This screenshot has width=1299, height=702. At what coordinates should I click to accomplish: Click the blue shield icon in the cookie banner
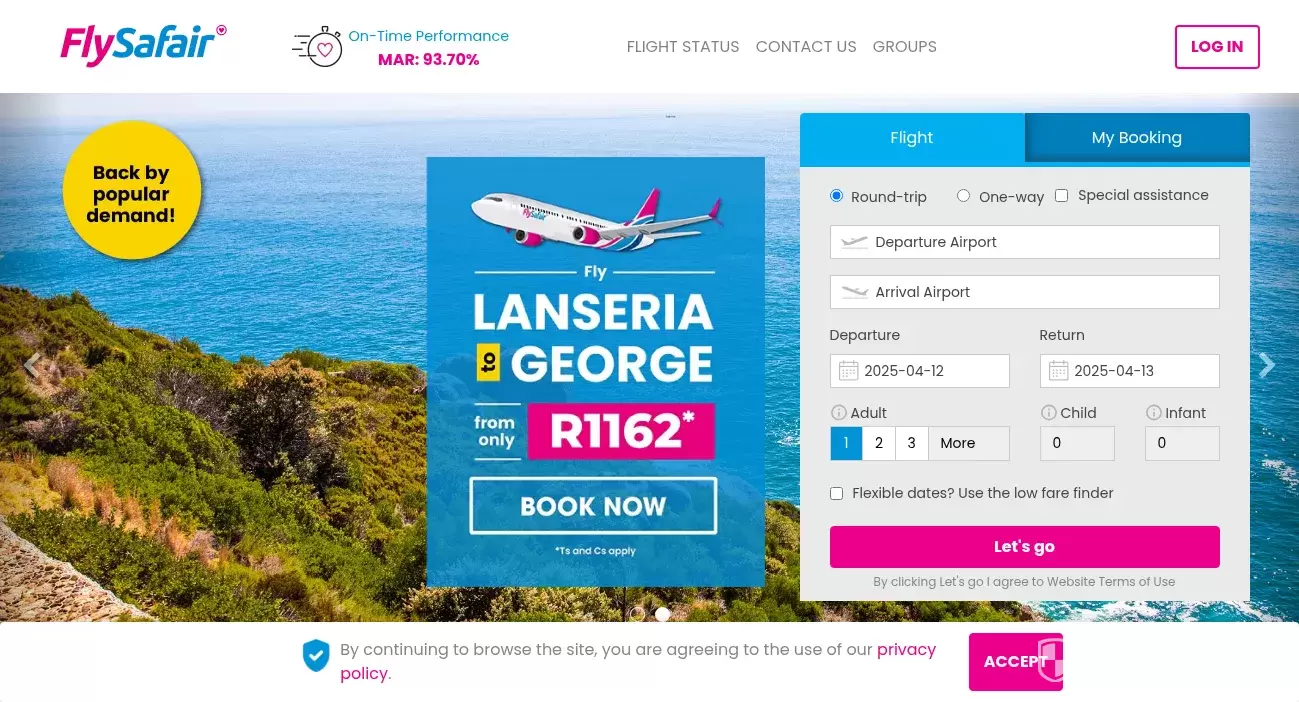[316, 655]
